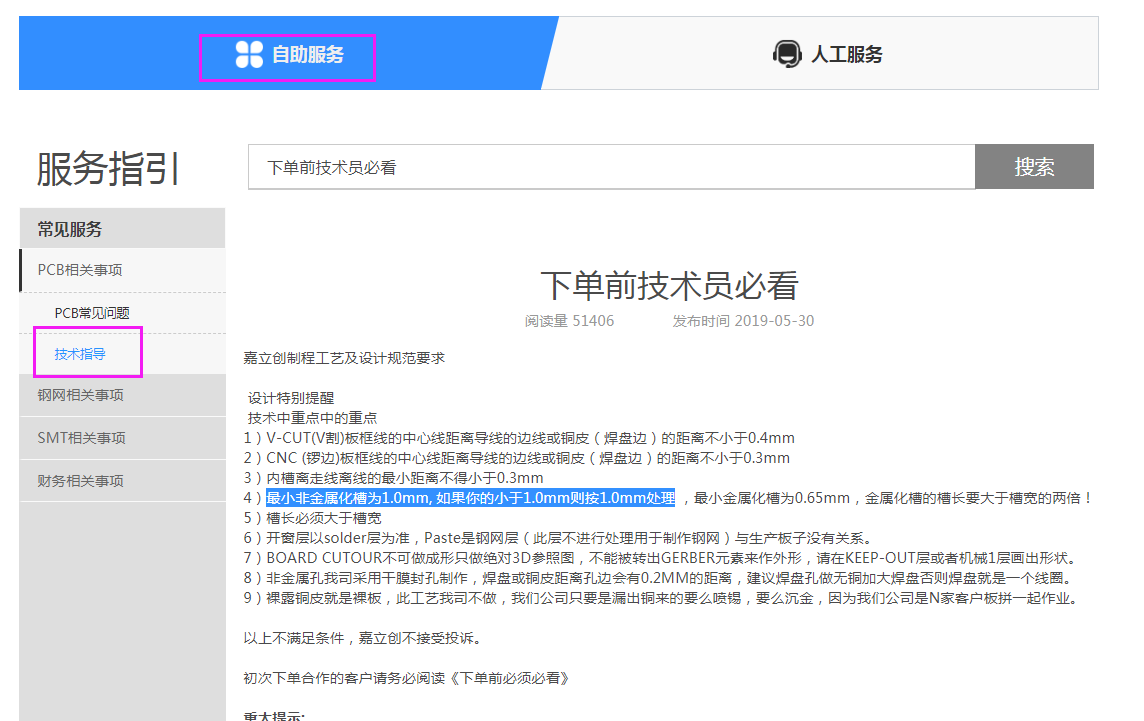Open the 《下单前必须必看》 reference
Image resolution: width=1144 pixels, height=721 pixels.
[510, 678]
